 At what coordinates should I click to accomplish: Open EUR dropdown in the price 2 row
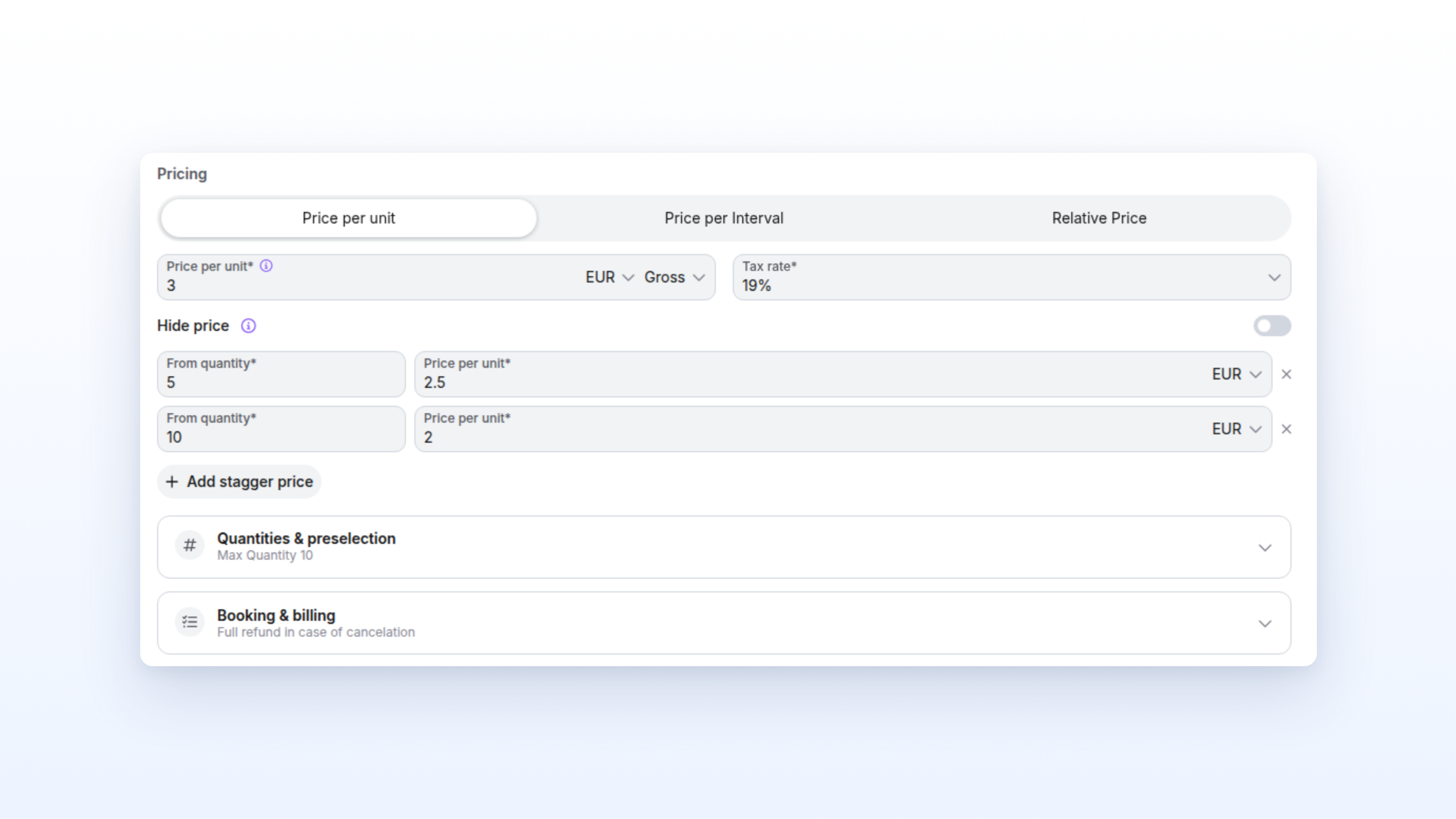click(x=1236, y=429)
